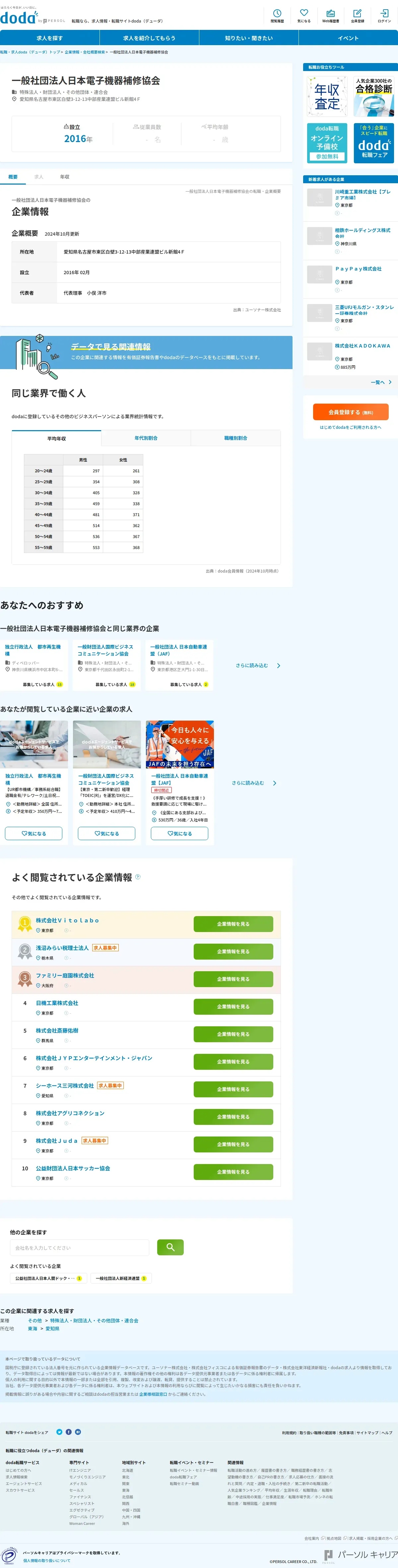Click 川崎重工業株式会社 company logo thumbnail
The height and width of the screenshot is (1568, 398).
pyautogui.click(x=319, y=197)
